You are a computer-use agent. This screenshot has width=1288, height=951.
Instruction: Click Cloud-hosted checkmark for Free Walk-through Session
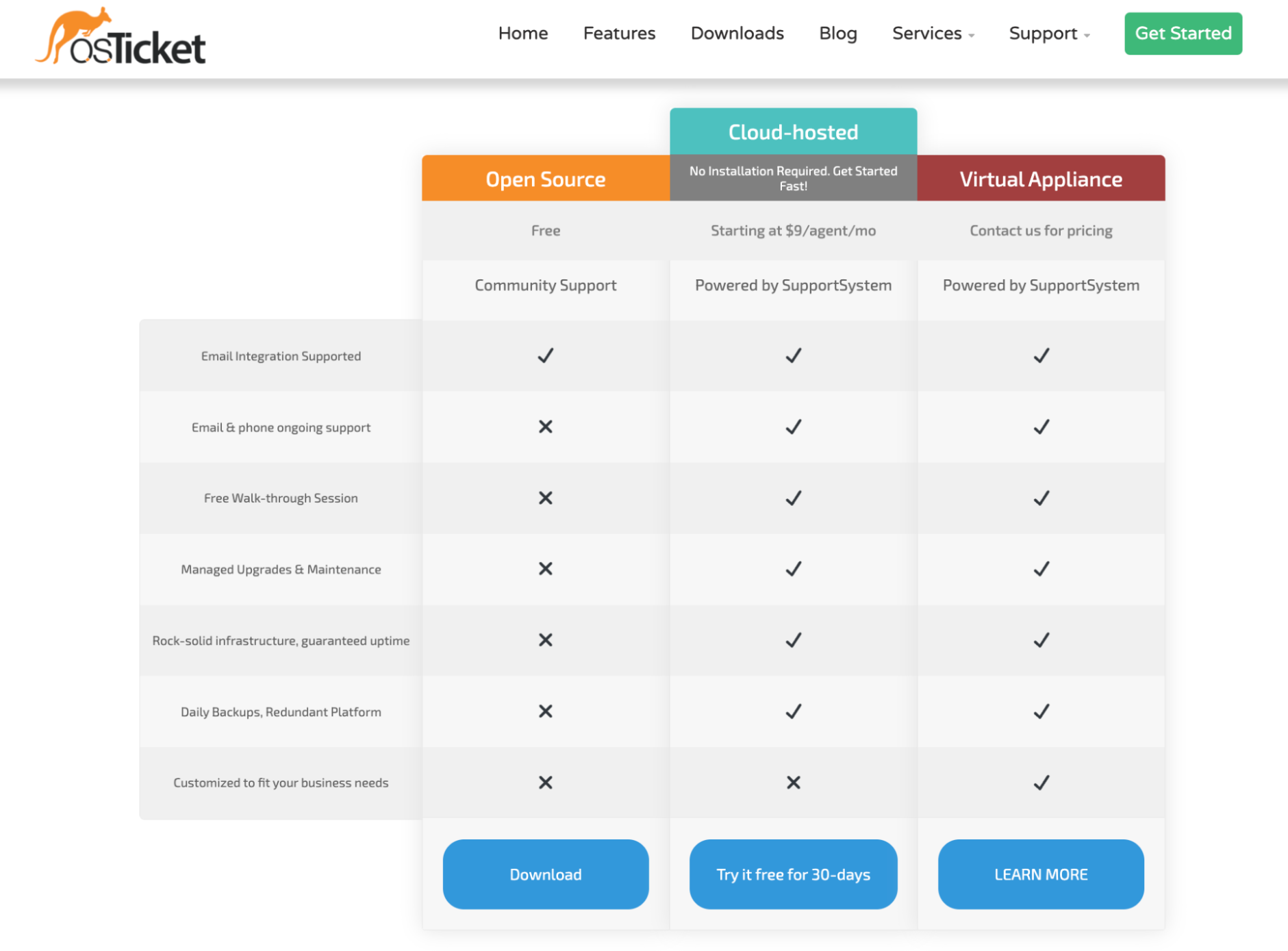[x=794, y=498]
